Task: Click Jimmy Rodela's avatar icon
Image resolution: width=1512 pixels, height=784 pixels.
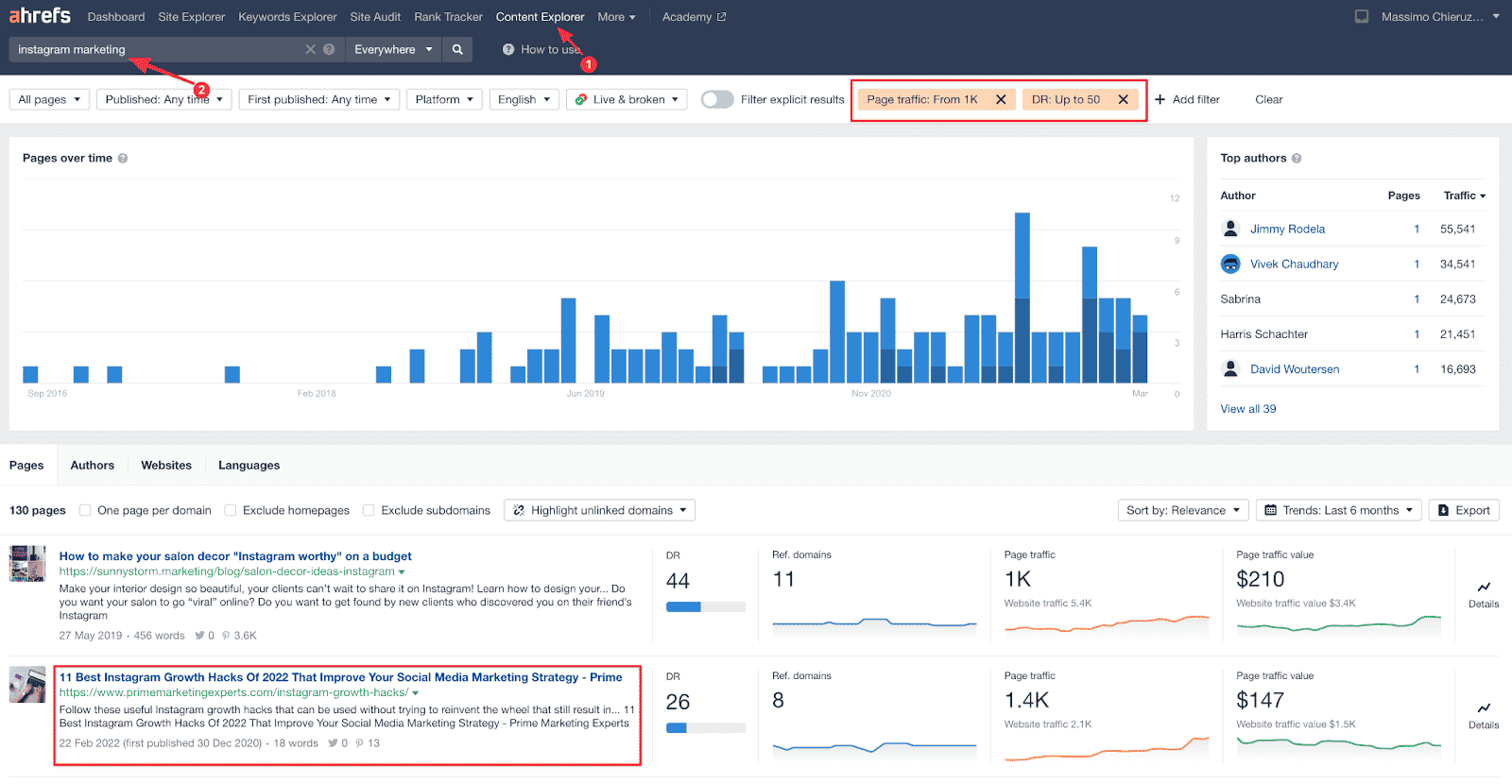Action: [1230, 229]
